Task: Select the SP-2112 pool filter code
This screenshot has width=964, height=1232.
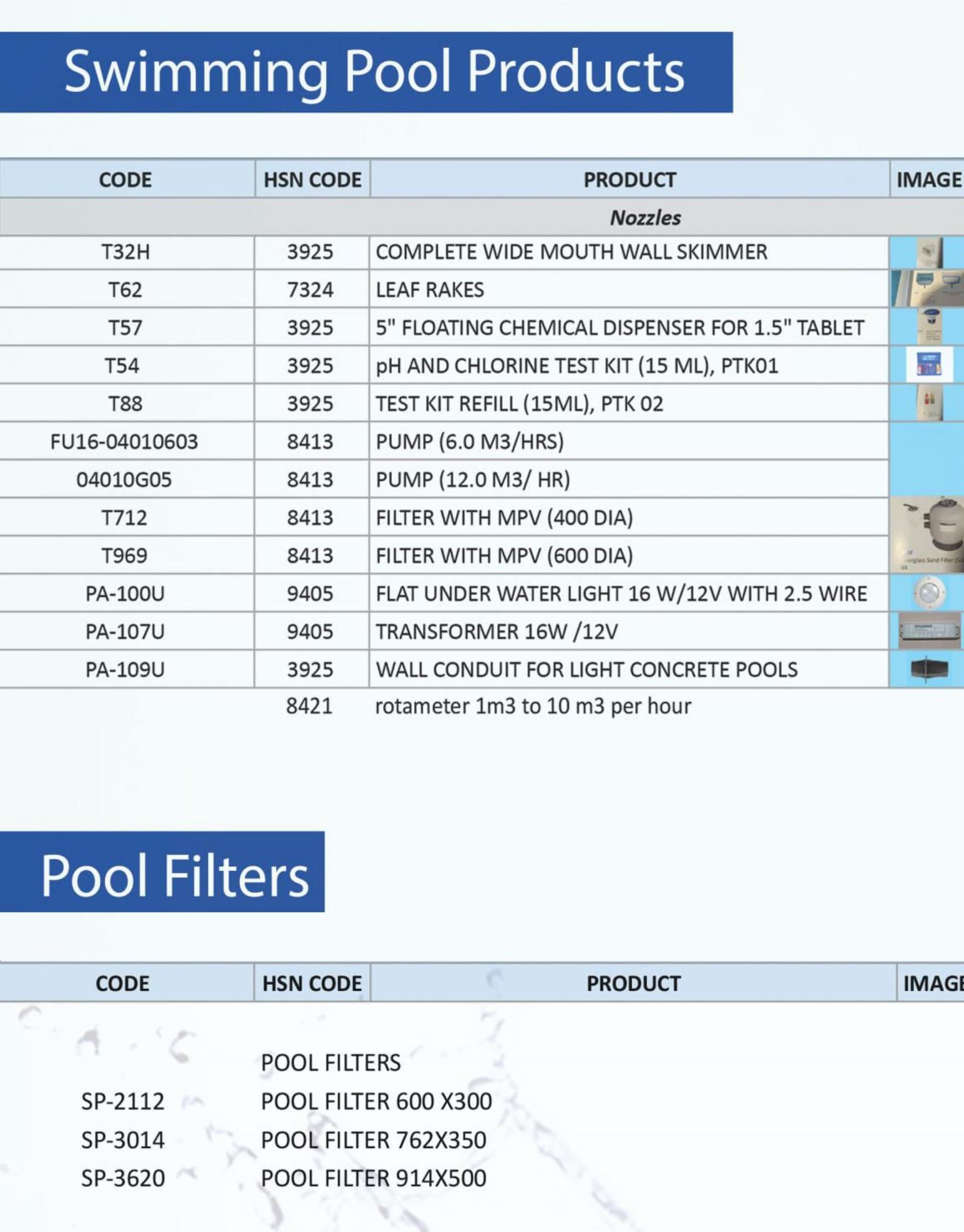Action: (x=122, y=1101)
